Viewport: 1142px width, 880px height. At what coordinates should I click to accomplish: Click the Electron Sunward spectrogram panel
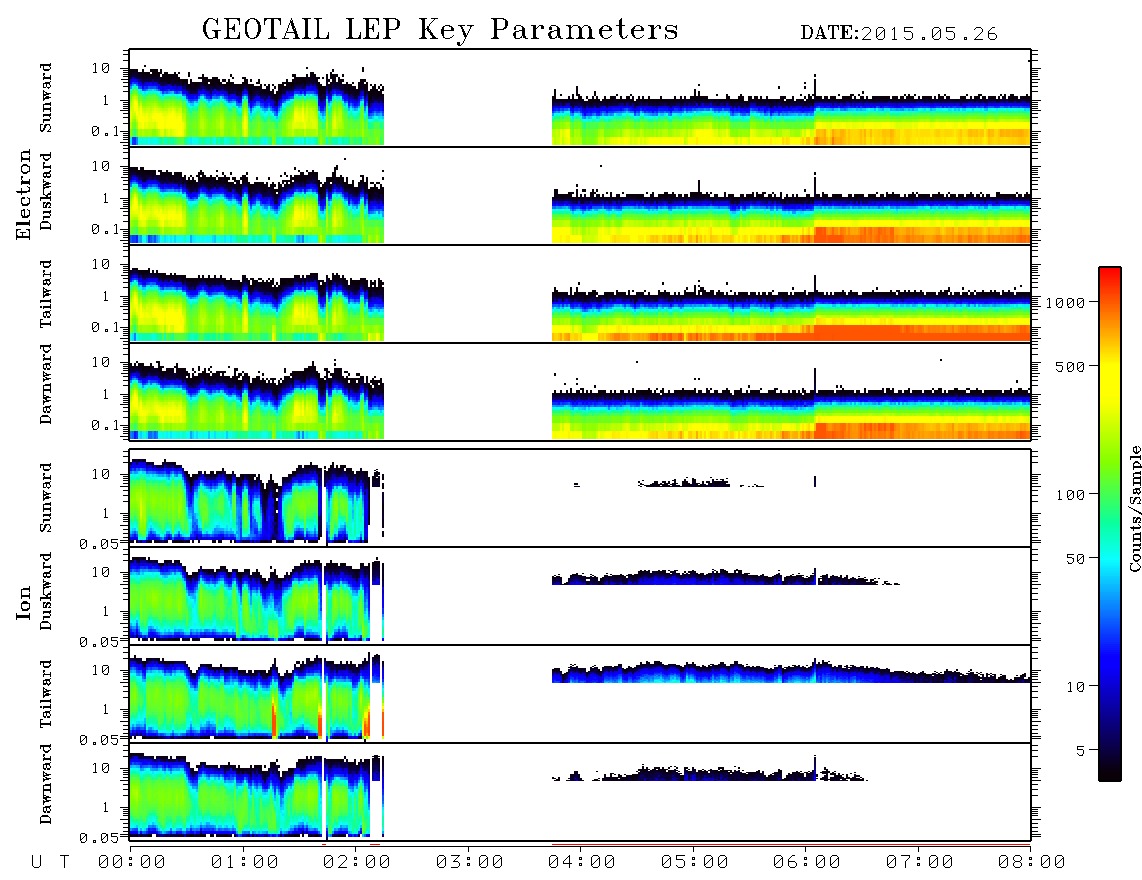(x=580, y=98)
